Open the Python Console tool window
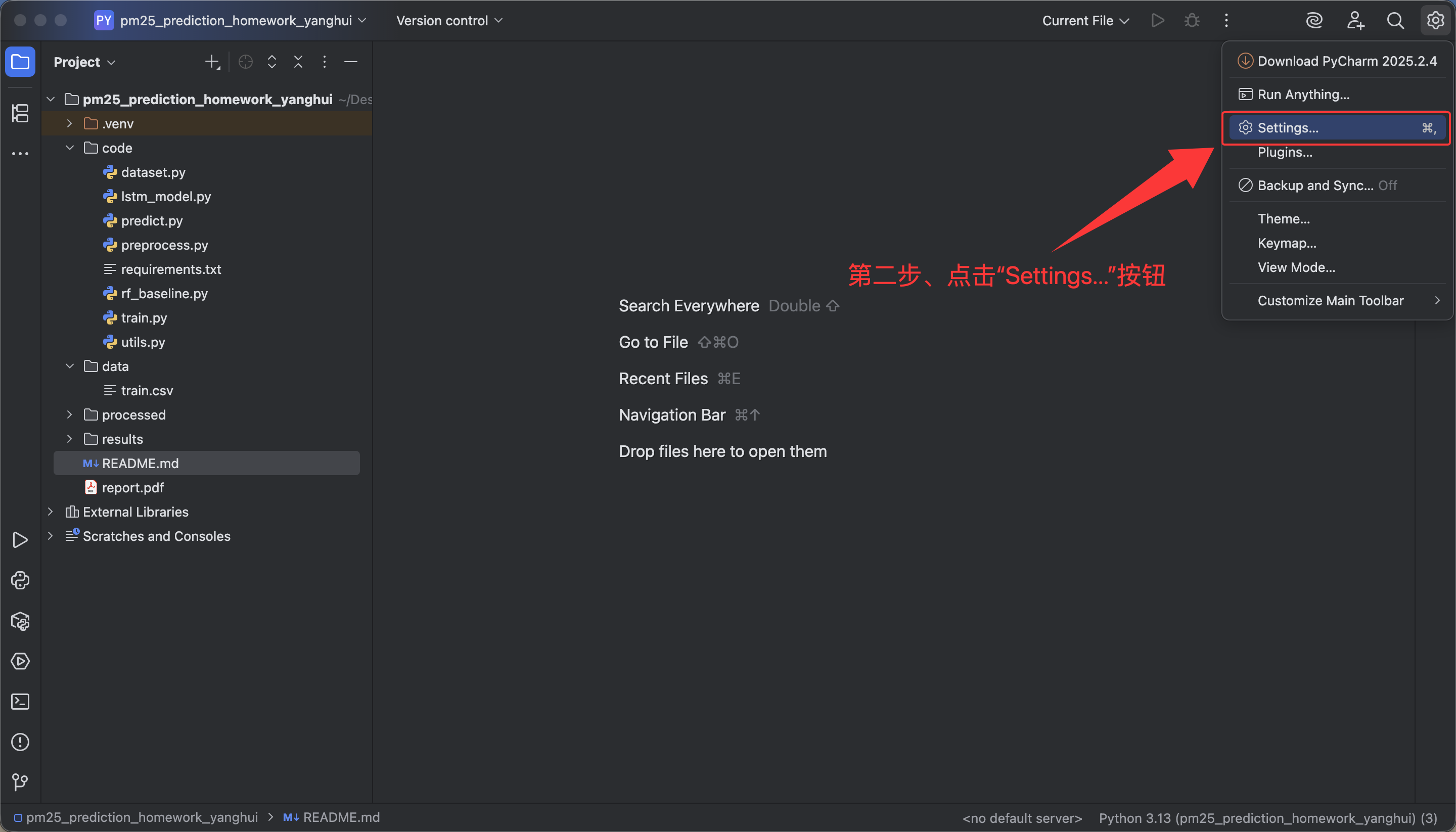 [20, 581]
